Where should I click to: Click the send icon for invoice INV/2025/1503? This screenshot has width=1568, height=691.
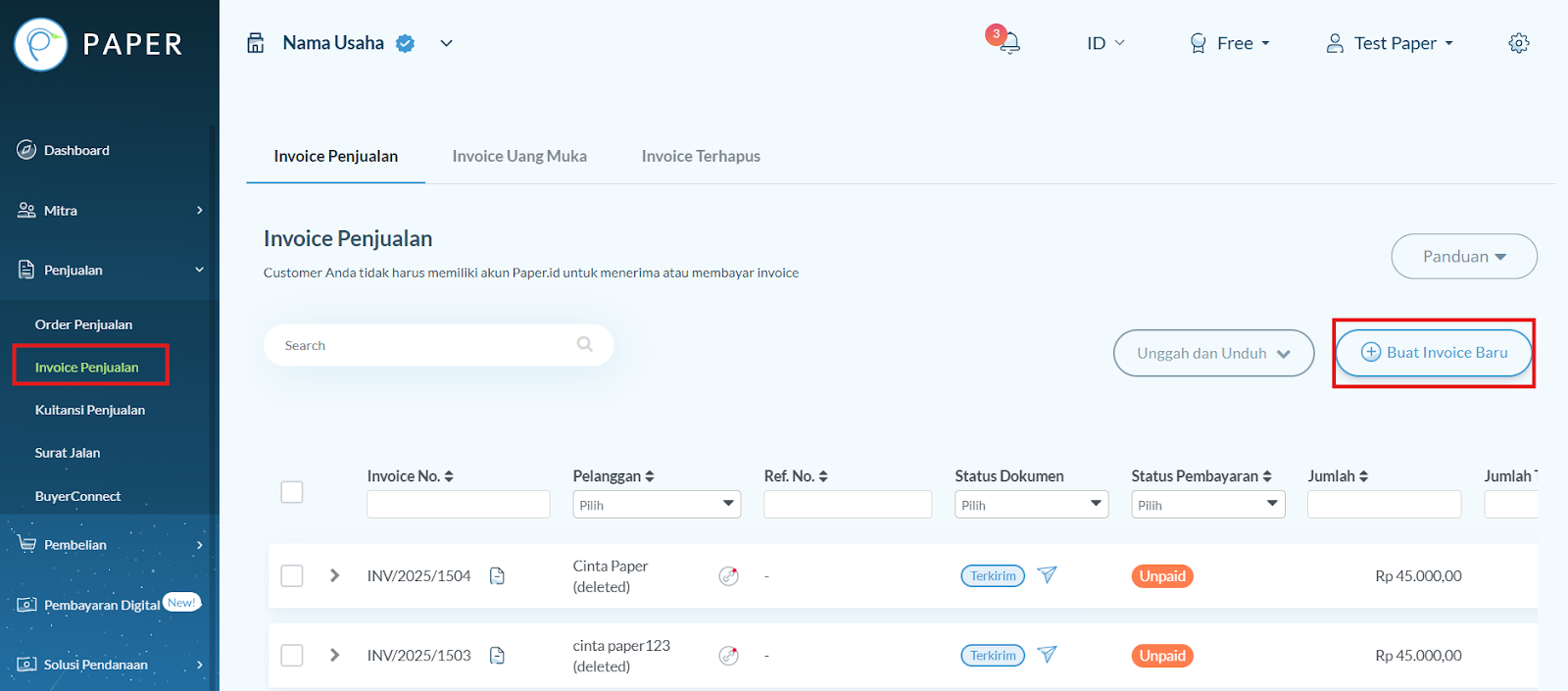[1047, 655]
